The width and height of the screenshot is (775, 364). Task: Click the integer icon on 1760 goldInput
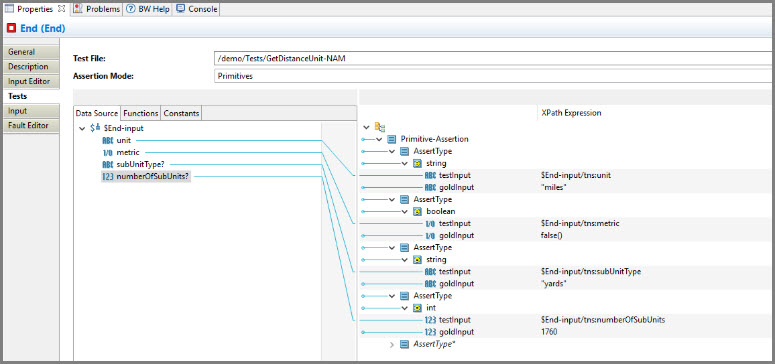click(430, 332)
